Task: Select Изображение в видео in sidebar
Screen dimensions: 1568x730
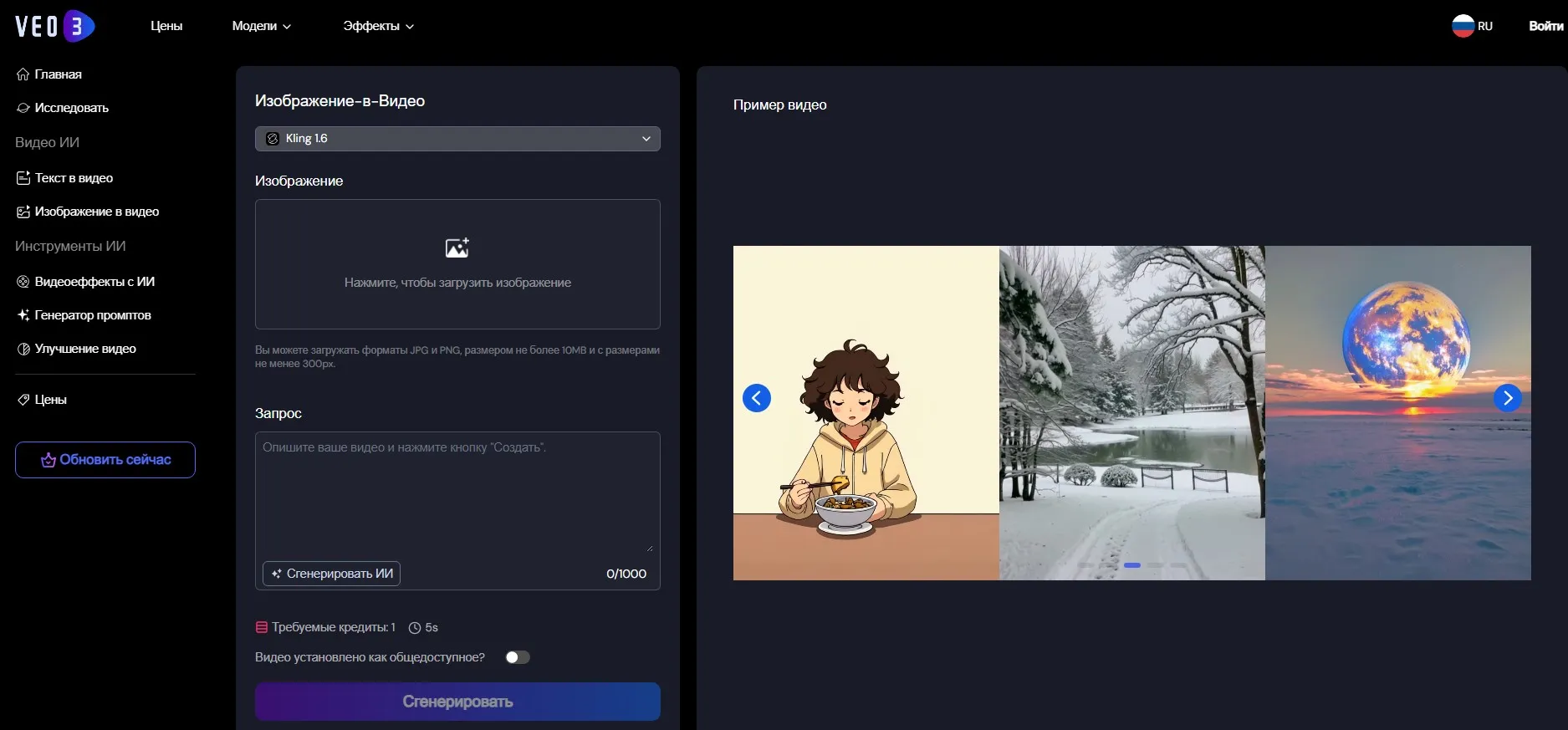Action: pos(88,212)
